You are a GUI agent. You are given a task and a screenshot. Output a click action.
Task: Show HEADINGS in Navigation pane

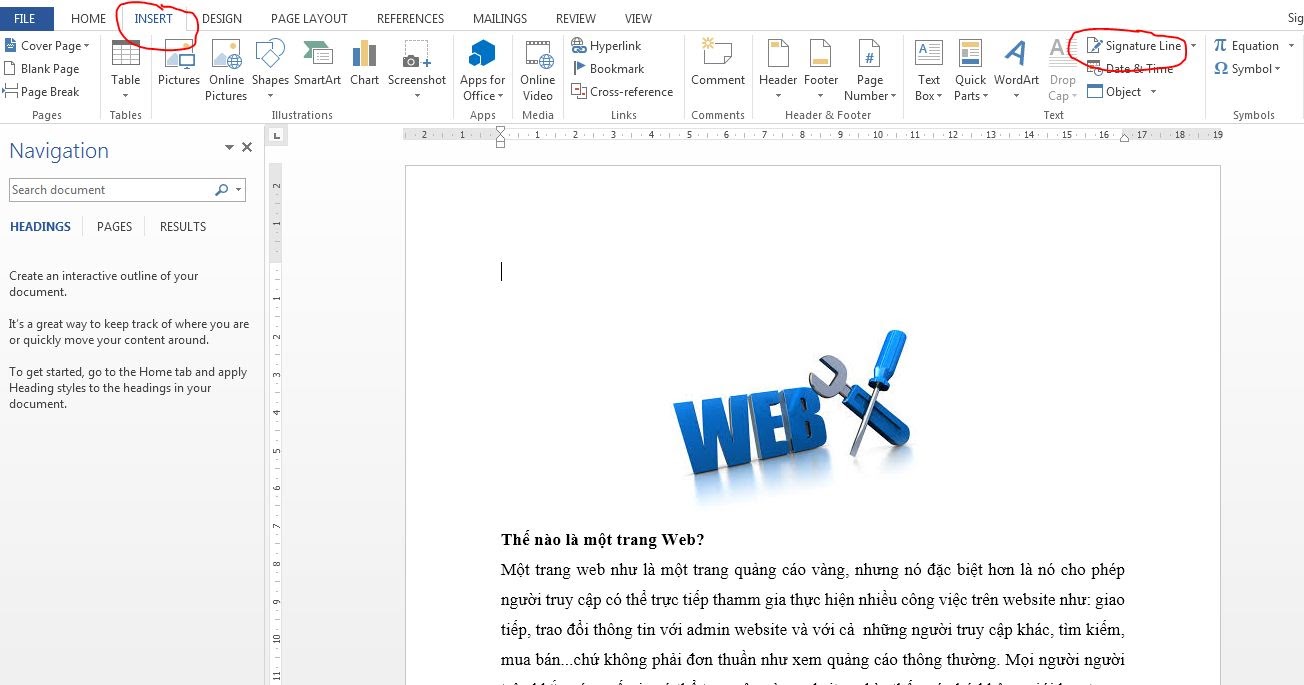pos(40,227)
